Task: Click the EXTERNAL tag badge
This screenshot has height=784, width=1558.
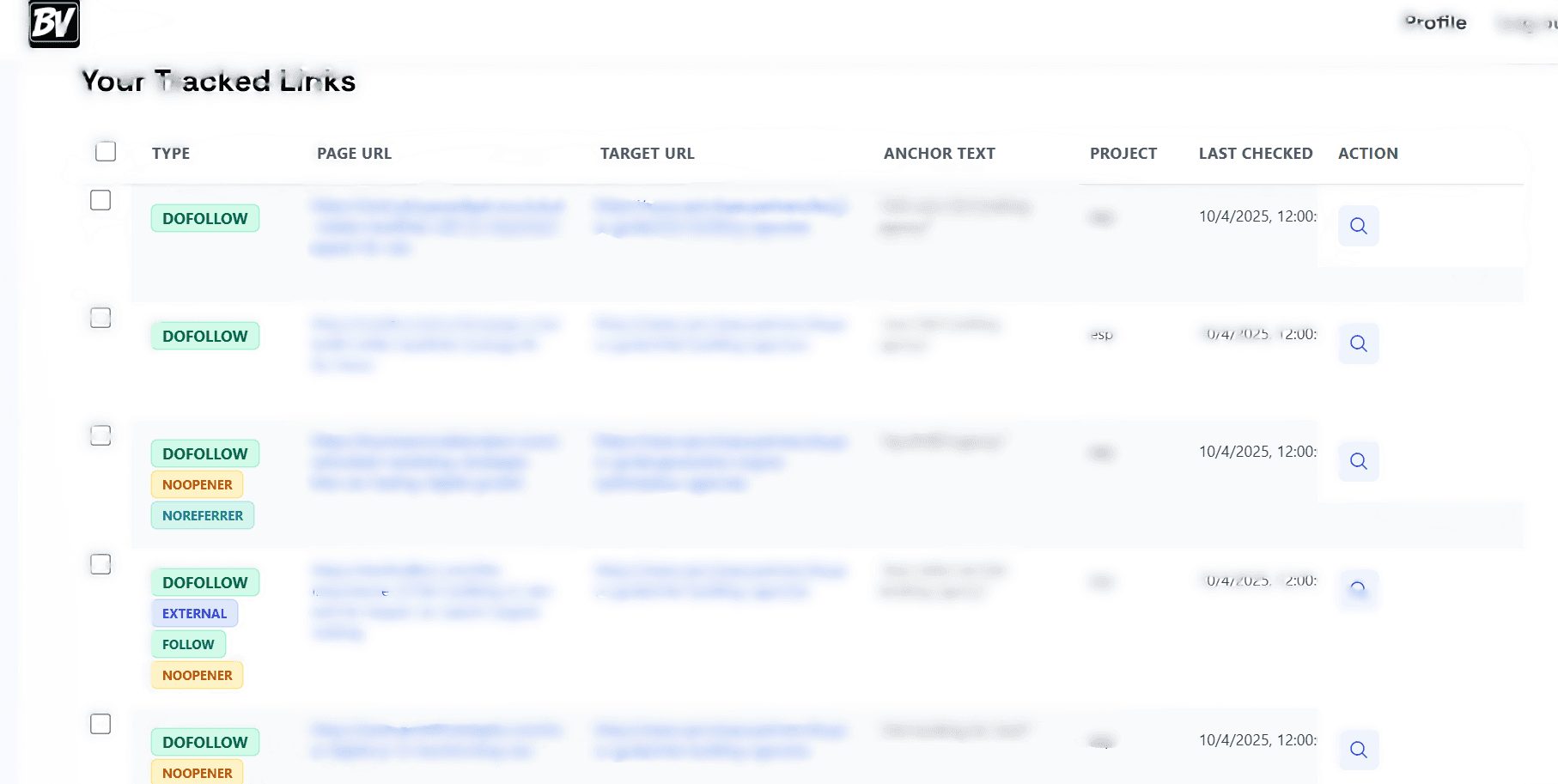Action: point(194,613)
